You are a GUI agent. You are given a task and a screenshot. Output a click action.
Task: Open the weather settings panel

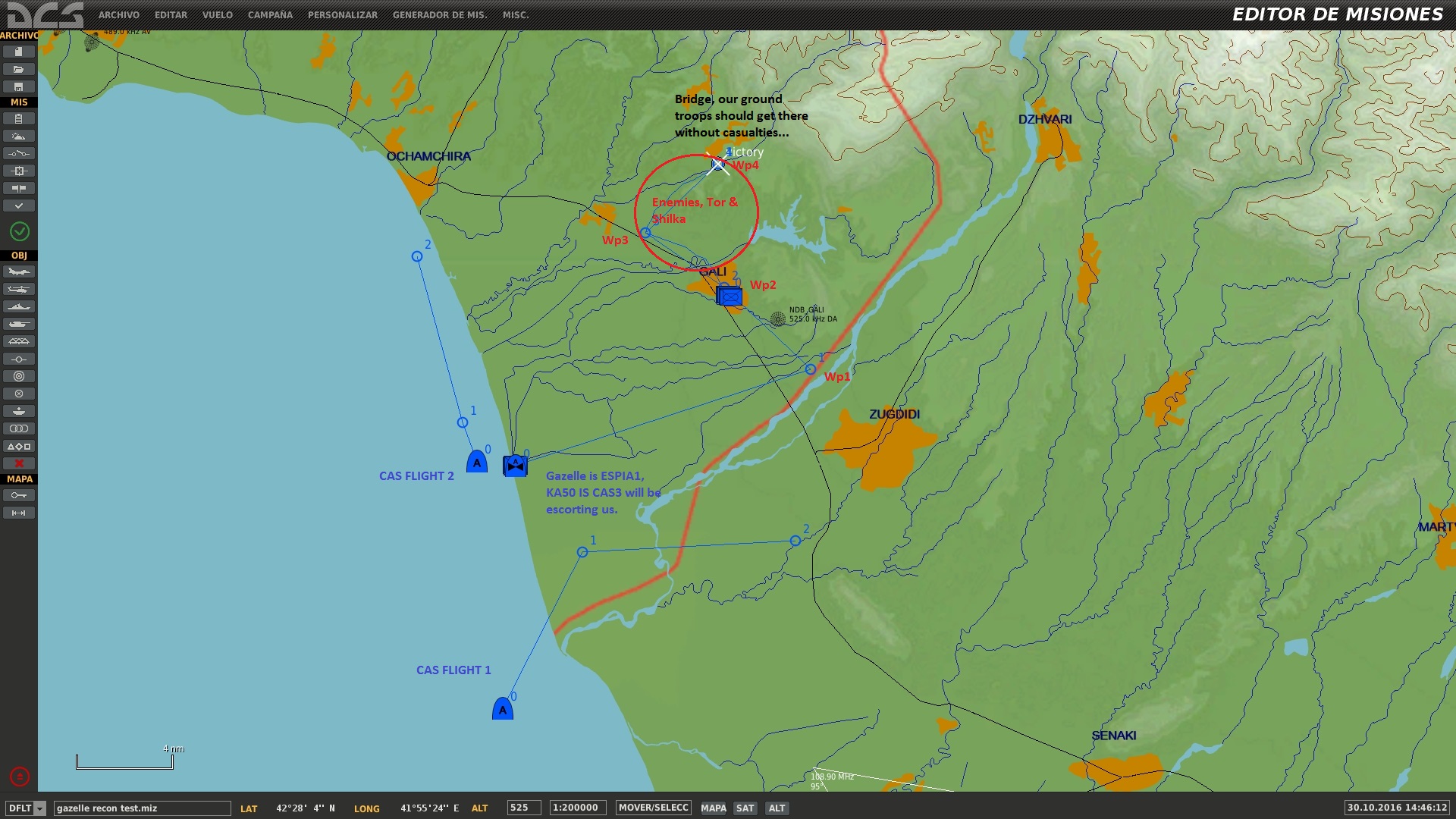pos(19,136)
